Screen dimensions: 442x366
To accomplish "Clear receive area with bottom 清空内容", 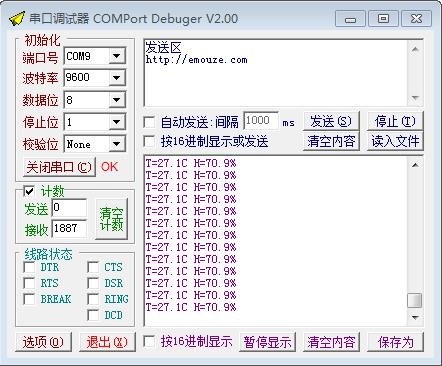I will tap(331, 342).
